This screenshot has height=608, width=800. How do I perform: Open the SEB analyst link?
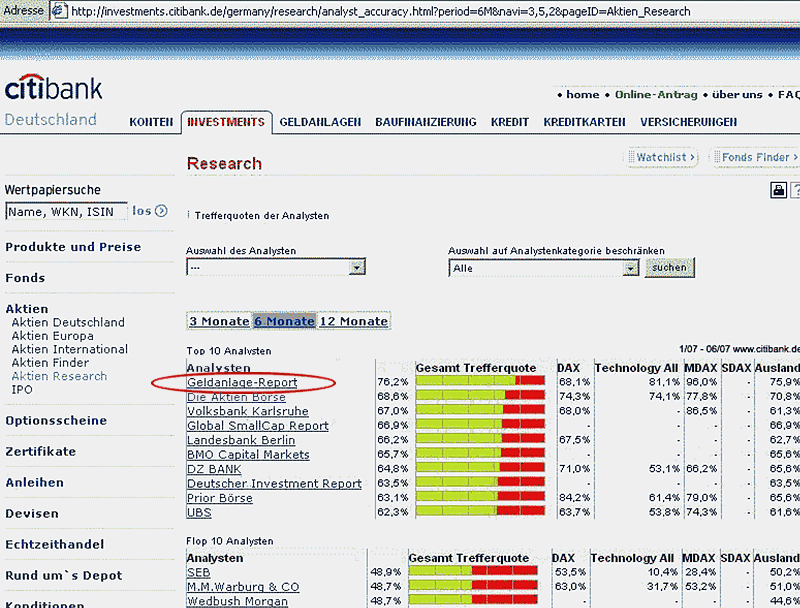[x=198, y=572]
